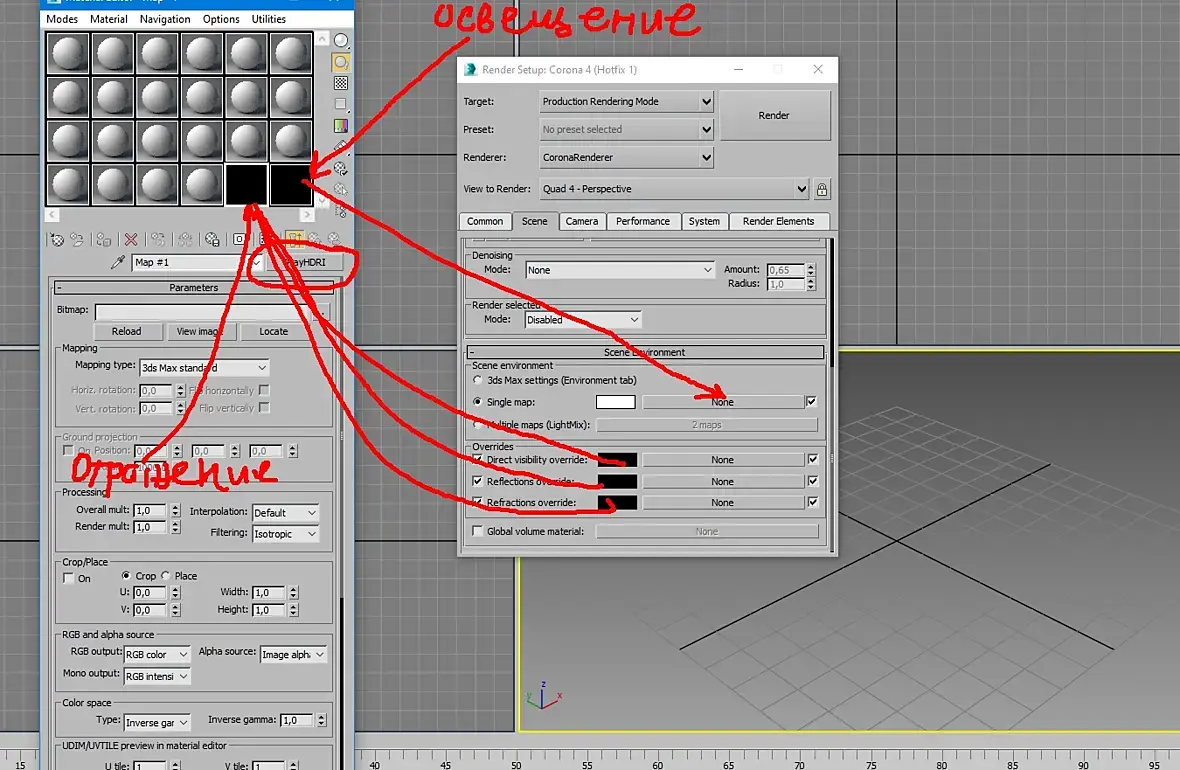Click the Get Material icon

(57, 239)
